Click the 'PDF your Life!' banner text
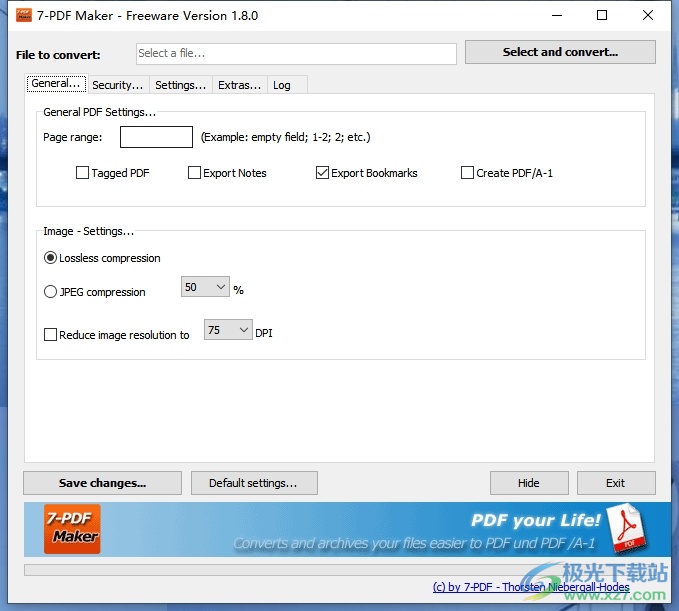 [x=536, y=520]
